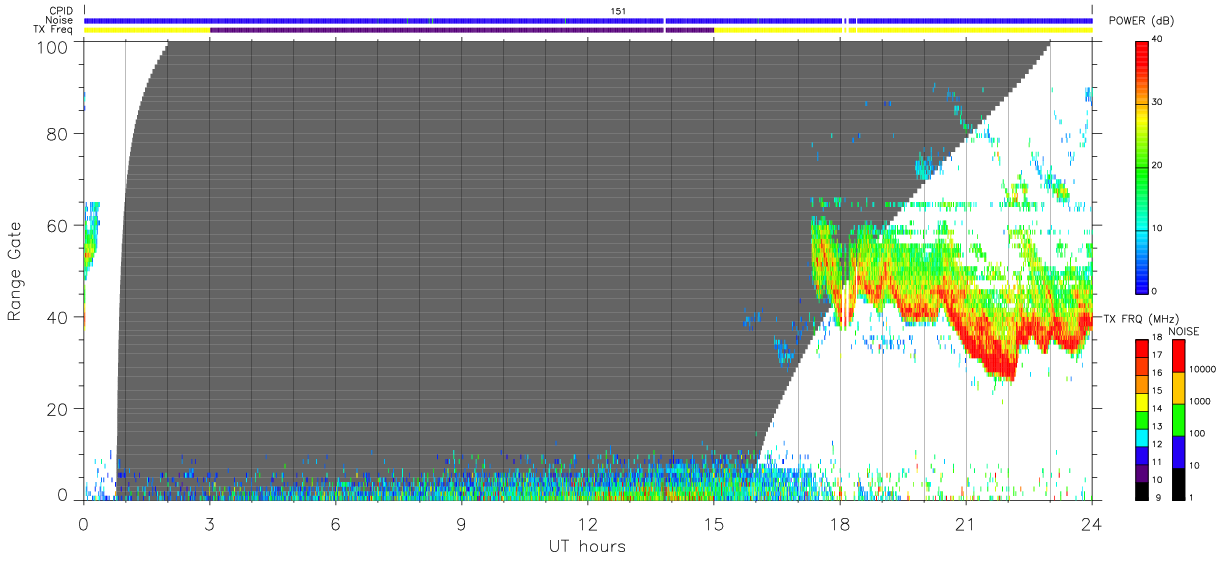Click the CPID value 151
Viewport: 1228px width, 567px height.
coord(618,11)
